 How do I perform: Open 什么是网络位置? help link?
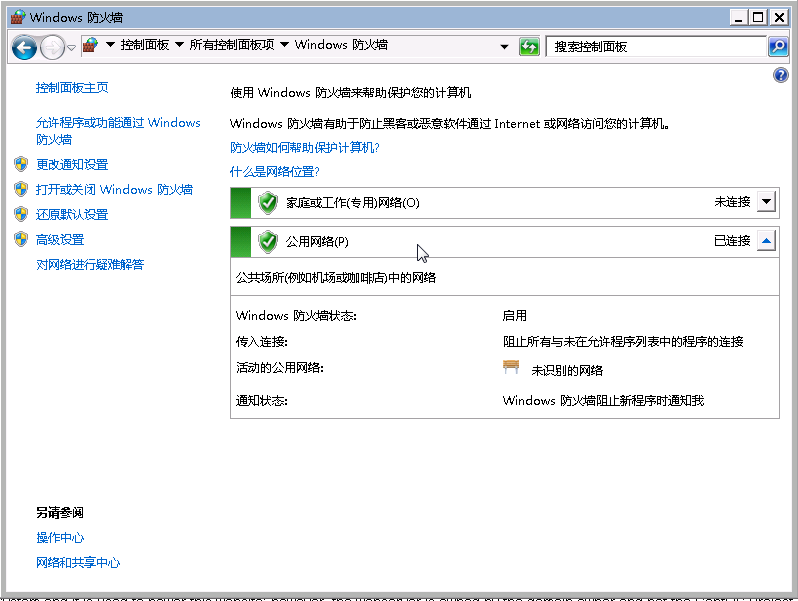274,171
